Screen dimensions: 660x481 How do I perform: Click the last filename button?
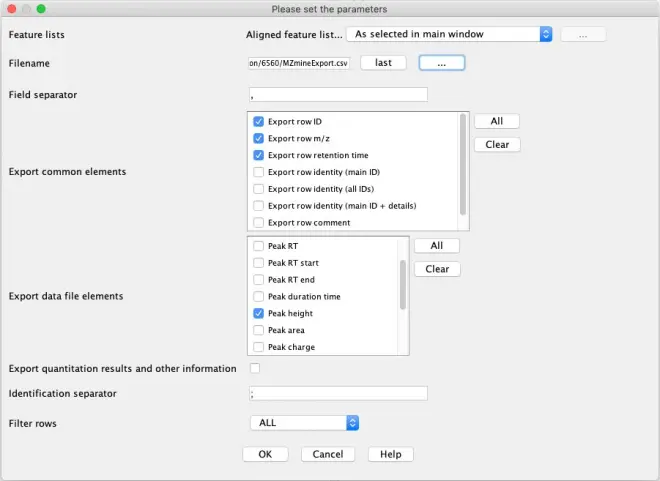pyautogui.click(x=383, y=63)
